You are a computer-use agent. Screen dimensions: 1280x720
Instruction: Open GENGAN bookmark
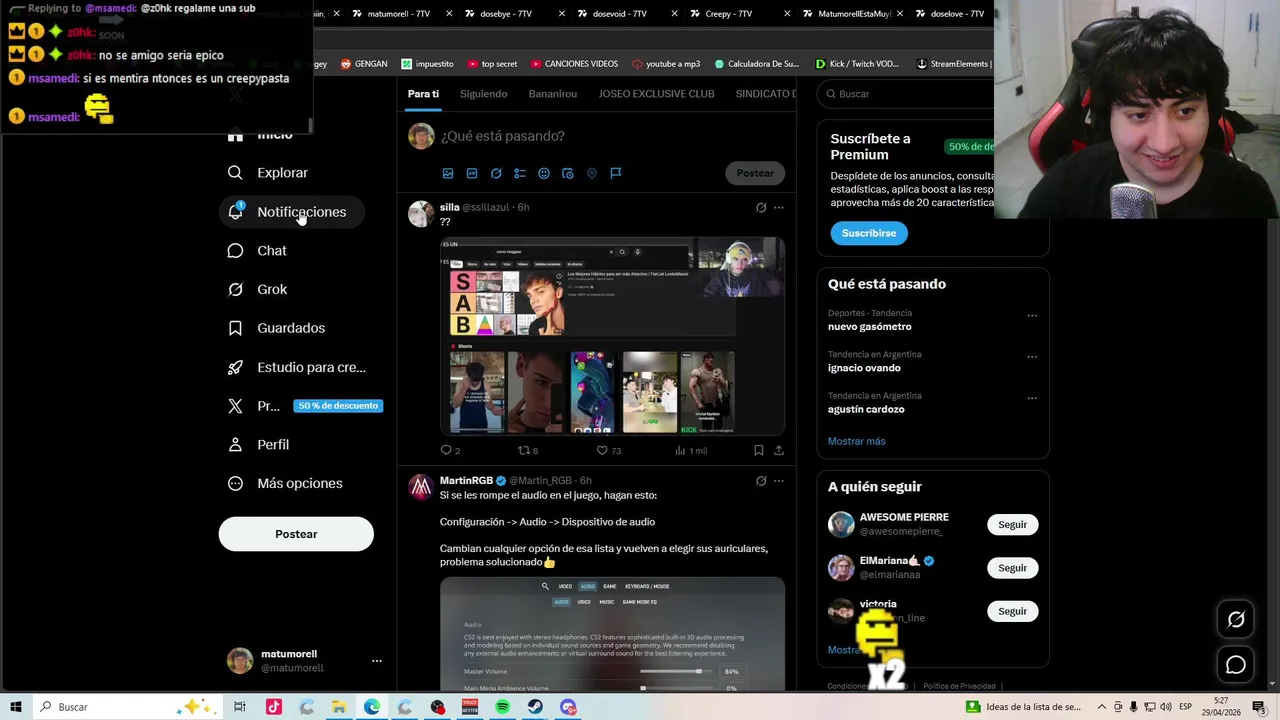click(x=364, y=64)
